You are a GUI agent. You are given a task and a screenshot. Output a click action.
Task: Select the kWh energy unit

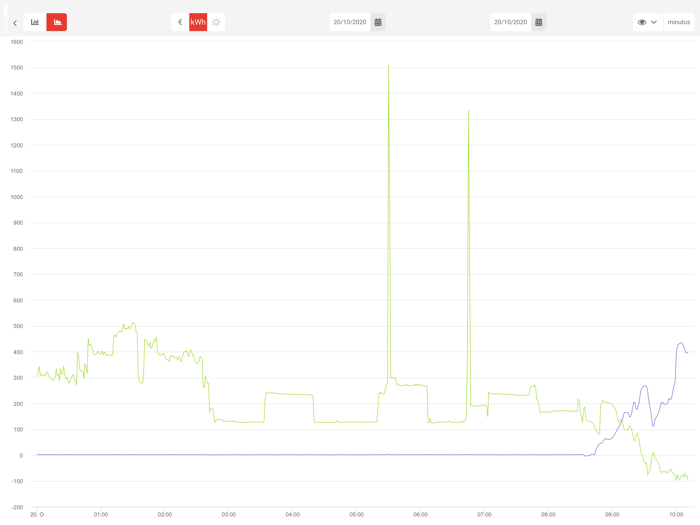click(x=198, y=22)
